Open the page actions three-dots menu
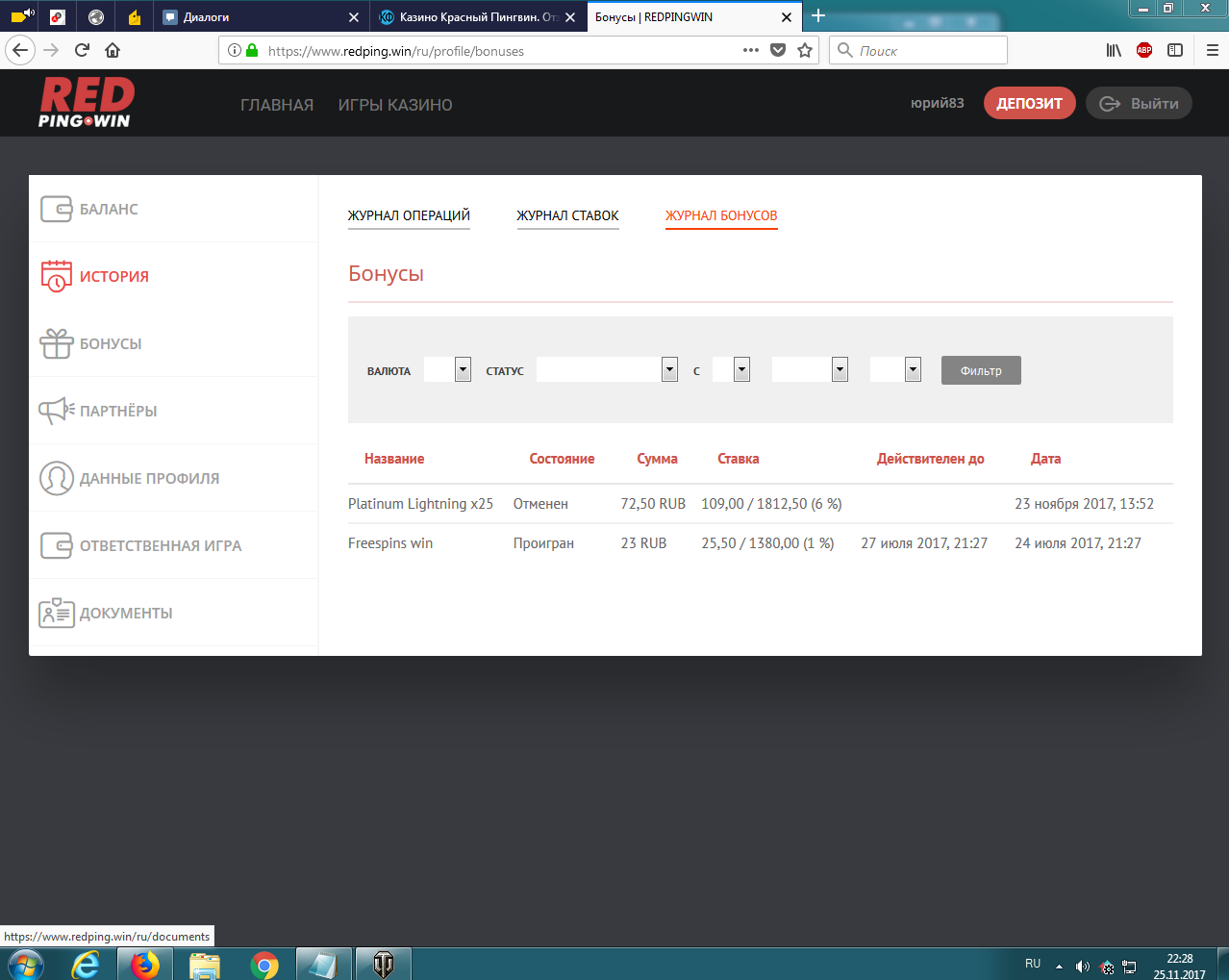The height and width of the screenshot is (980, 1229). coord(751,51)
